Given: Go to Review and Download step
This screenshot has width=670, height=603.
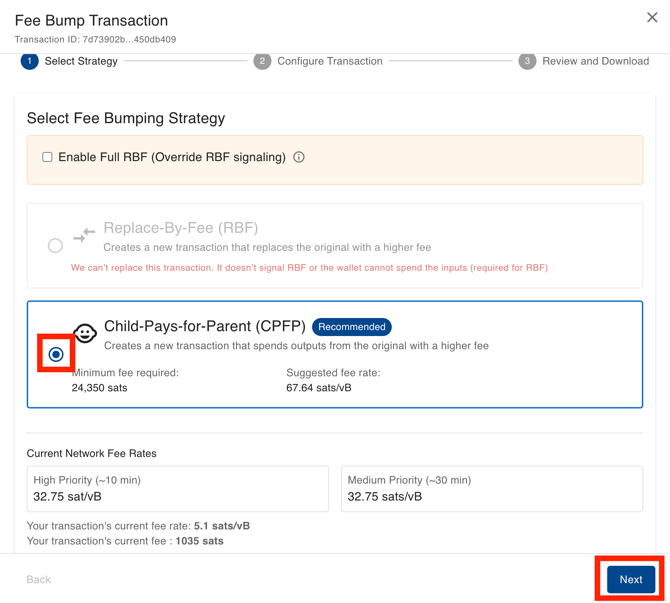Looking at the screenshot, I should (x=595, y=61).
